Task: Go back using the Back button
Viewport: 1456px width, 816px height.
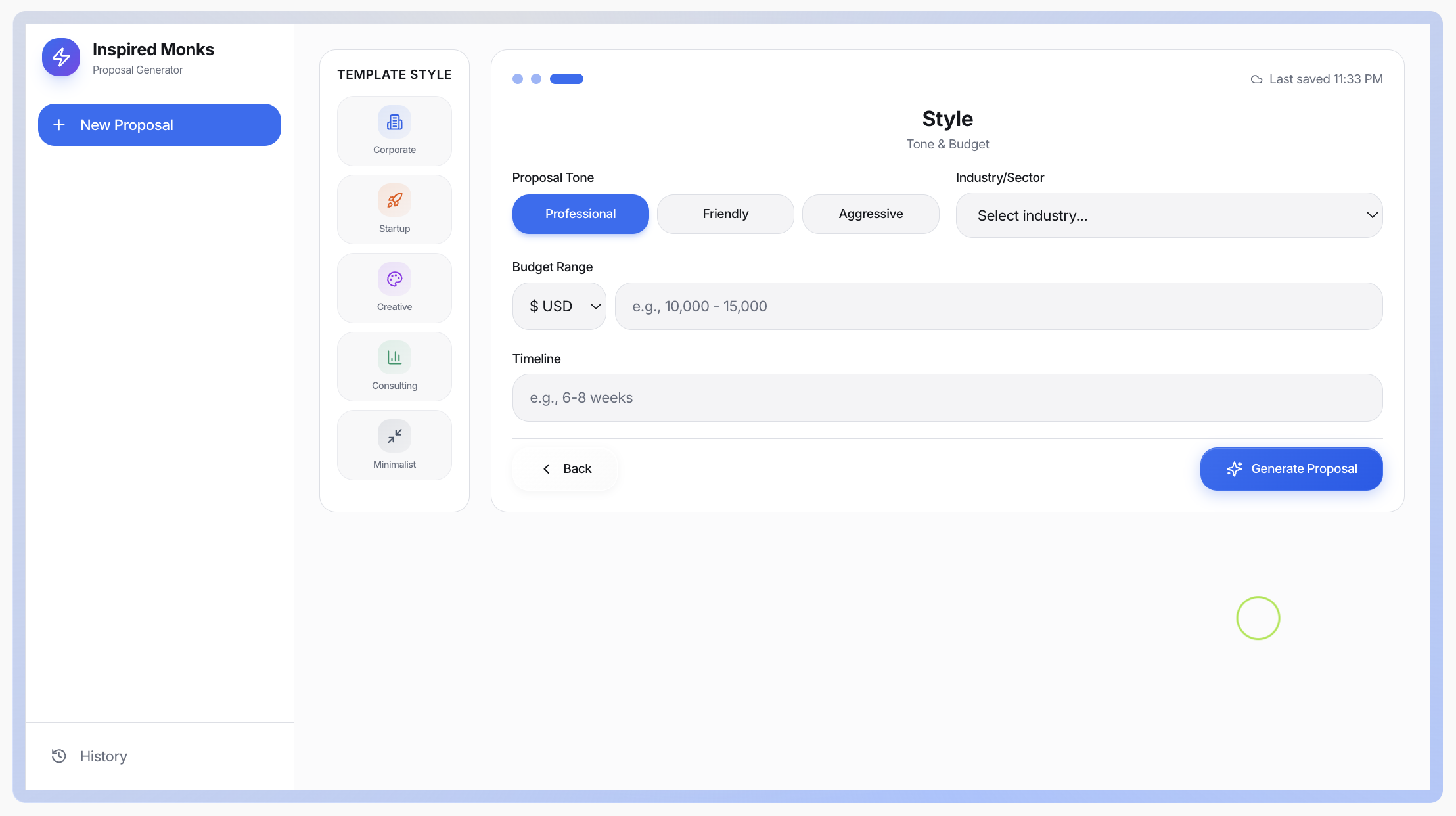Action: [x=567, y=468]
